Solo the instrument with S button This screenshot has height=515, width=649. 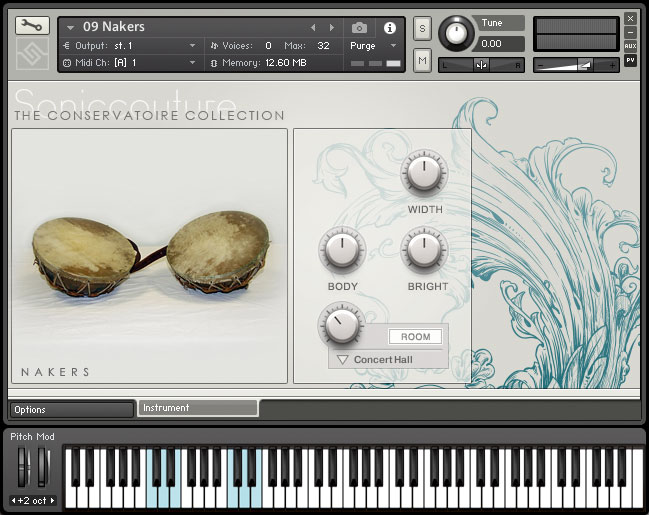[x=422, y=29]
